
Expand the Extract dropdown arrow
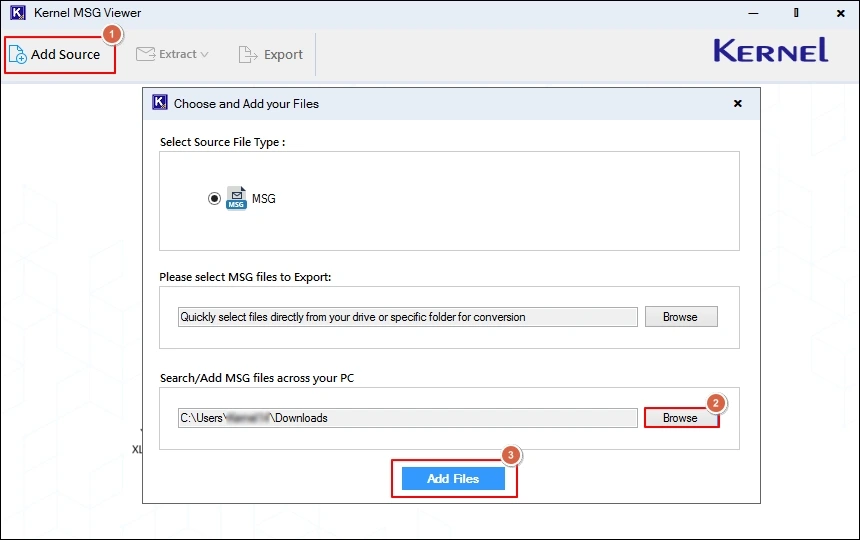pos(205,55)
